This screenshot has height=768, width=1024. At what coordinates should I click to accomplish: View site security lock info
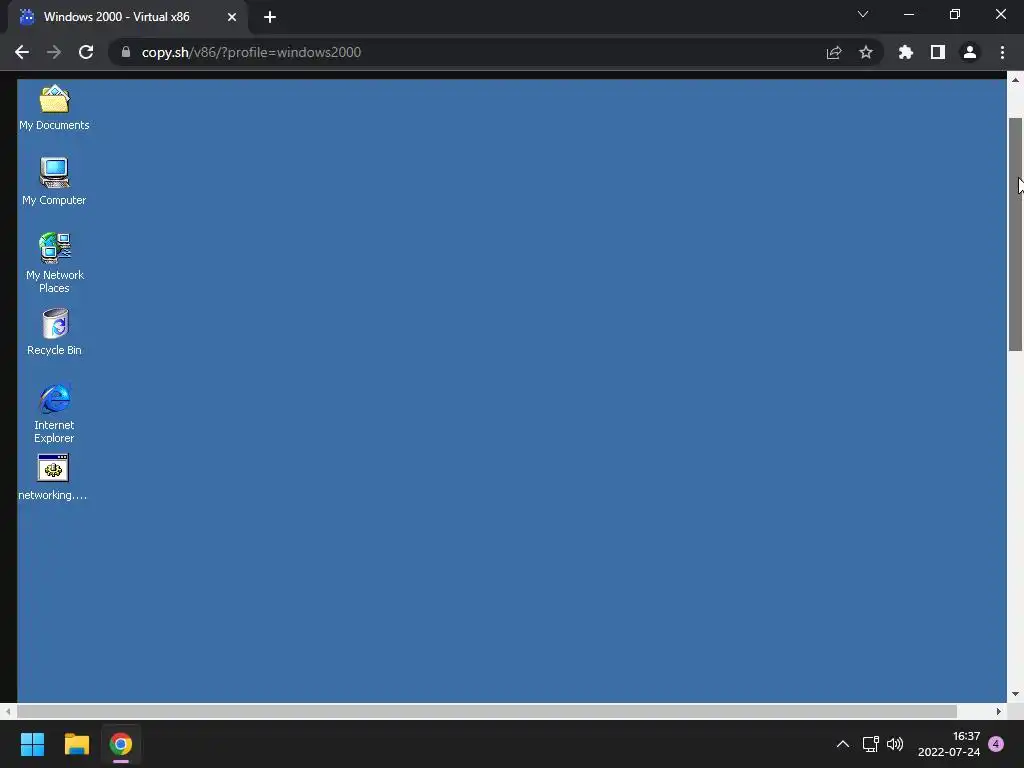(x=126, y=52)
